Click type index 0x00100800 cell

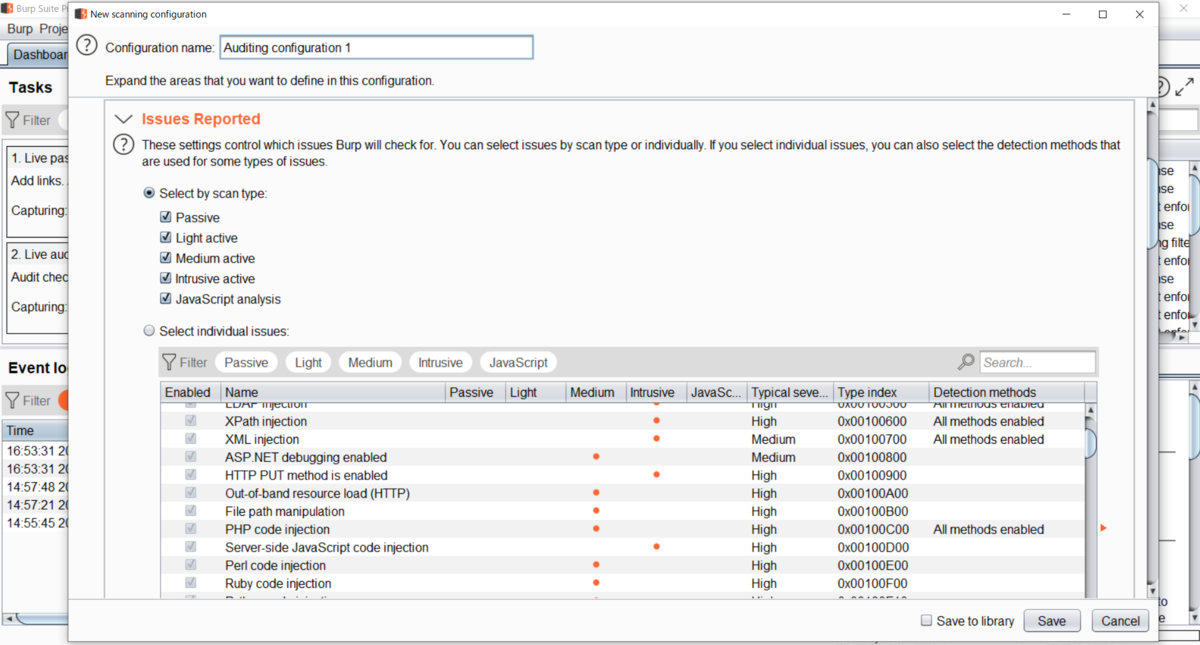coord(872,458)
